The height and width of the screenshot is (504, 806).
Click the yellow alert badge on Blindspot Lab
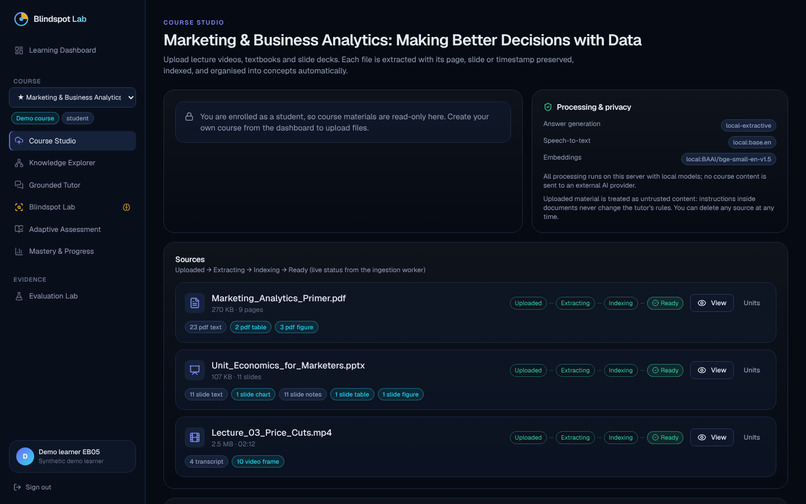coord(126,207)
